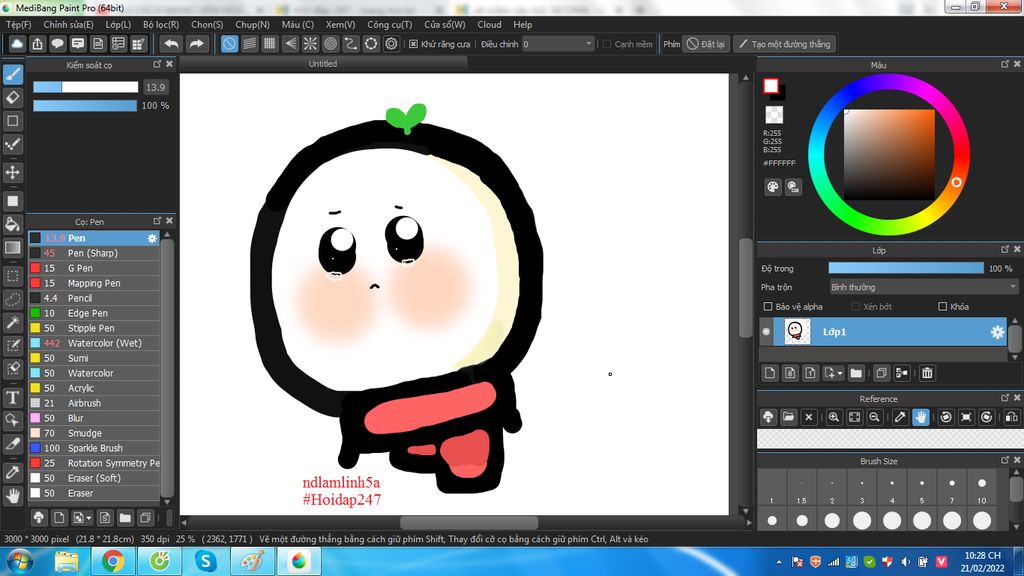
Task: Hide layer Lớp1 with its visibility dot
Action: click(766, 332)
